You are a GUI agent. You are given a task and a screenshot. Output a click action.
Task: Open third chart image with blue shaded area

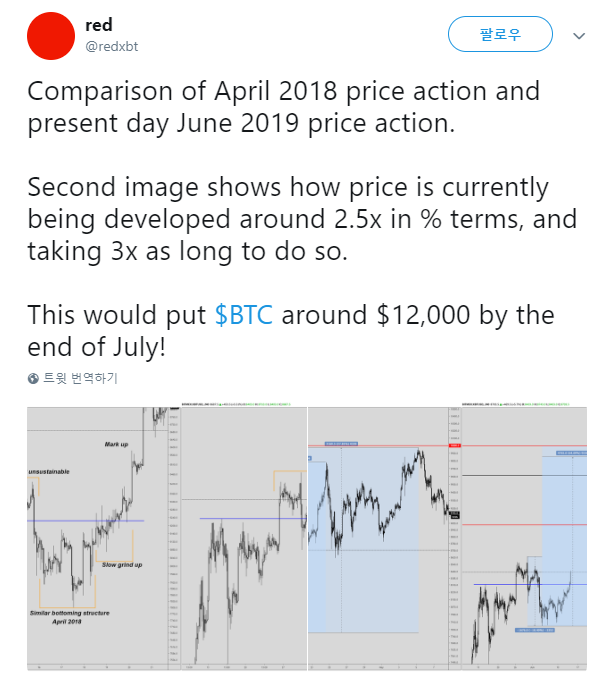384,538
